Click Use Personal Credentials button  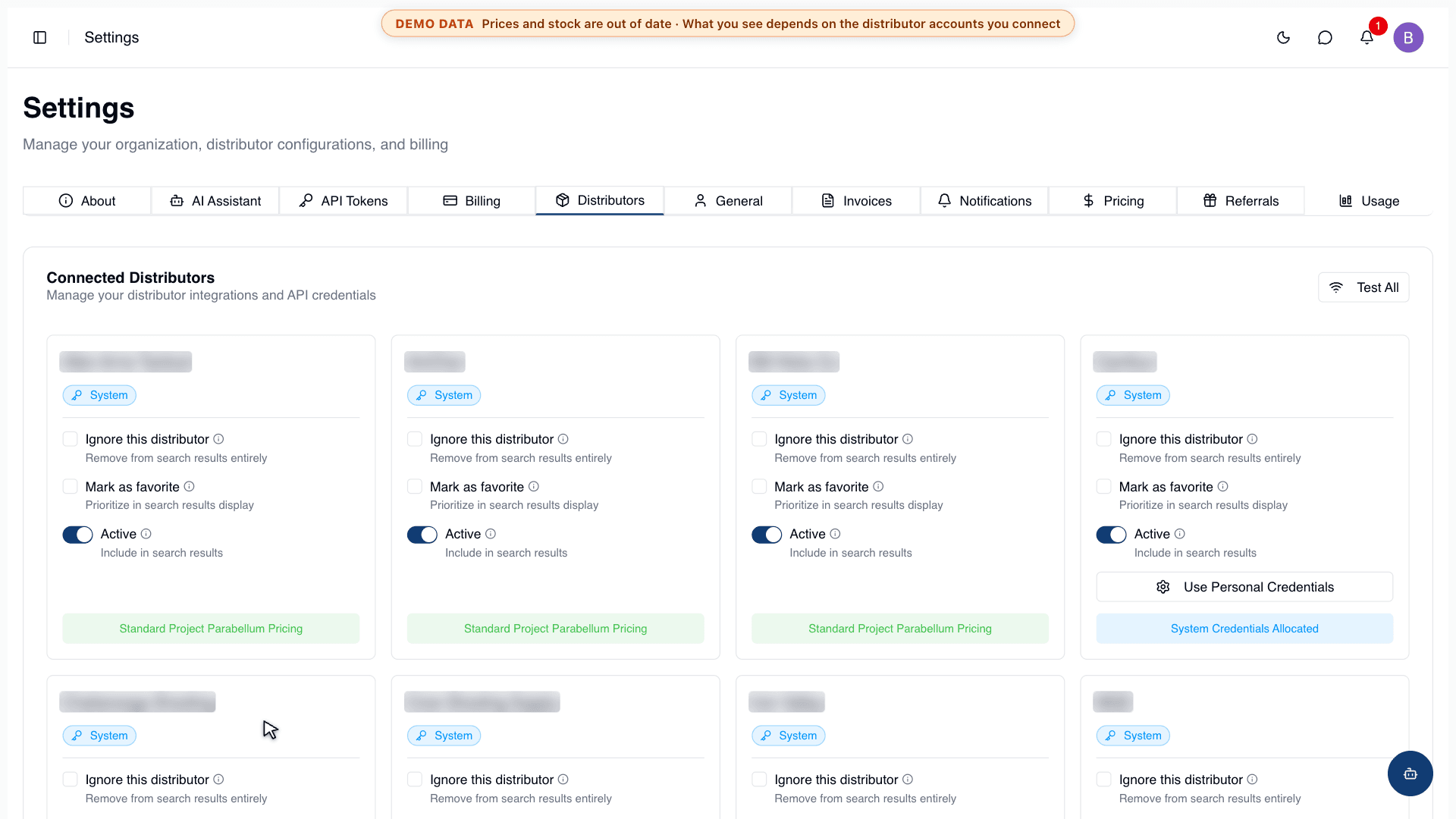pos(1244,587)
